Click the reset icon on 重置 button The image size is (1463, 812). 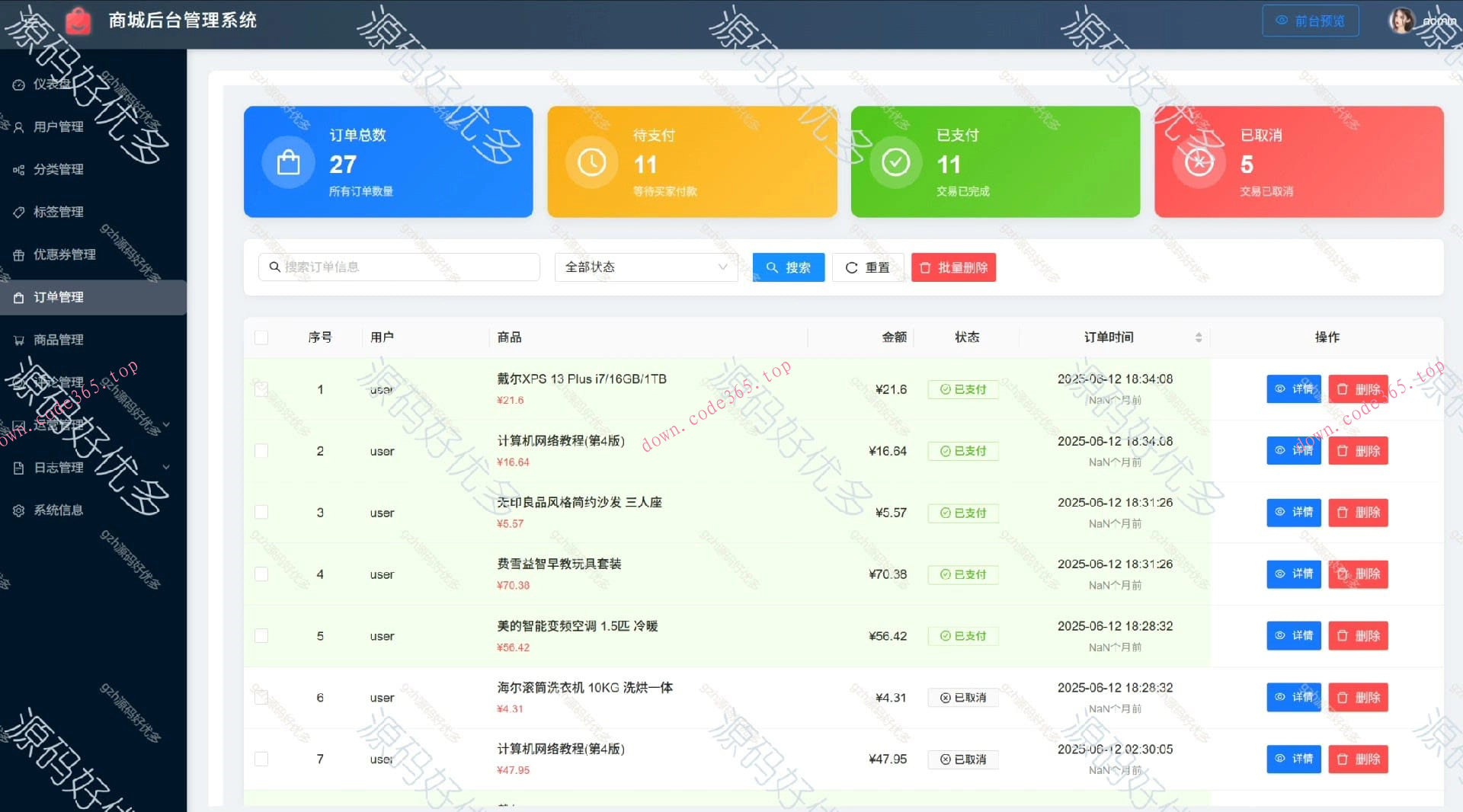(851, 267)
